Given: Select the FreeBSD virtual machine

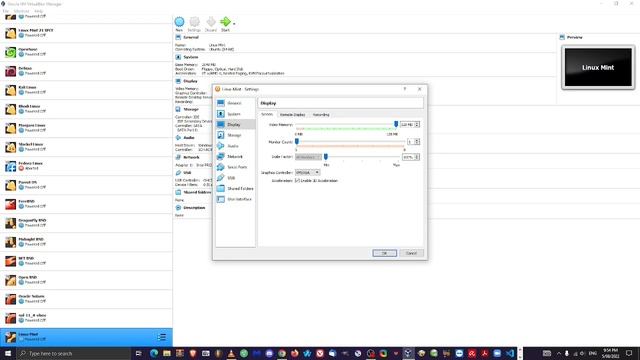Looking at the screenshot, I should [86, 204].
